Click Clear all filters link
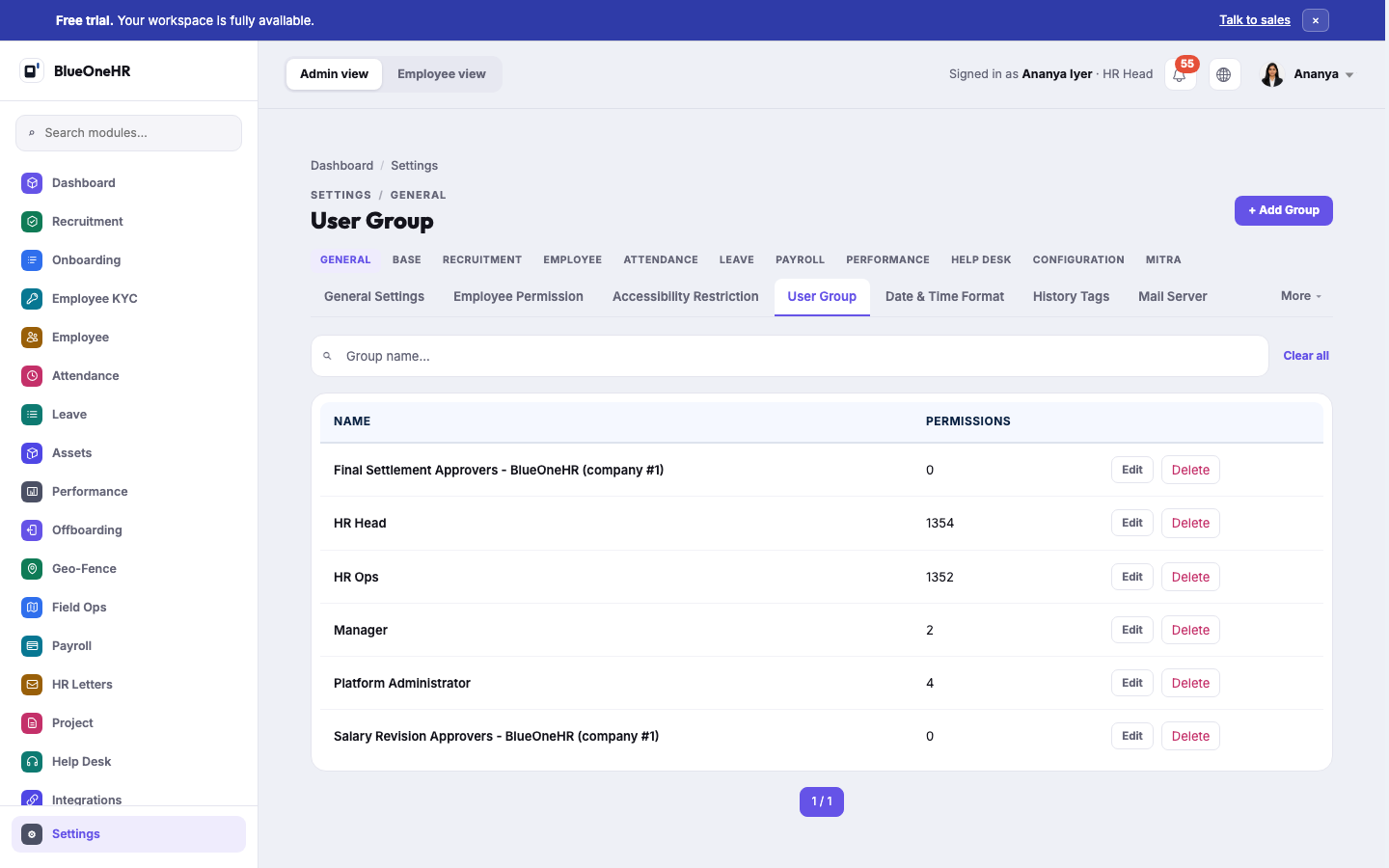1389x868 pixels. pos(1306,356)
